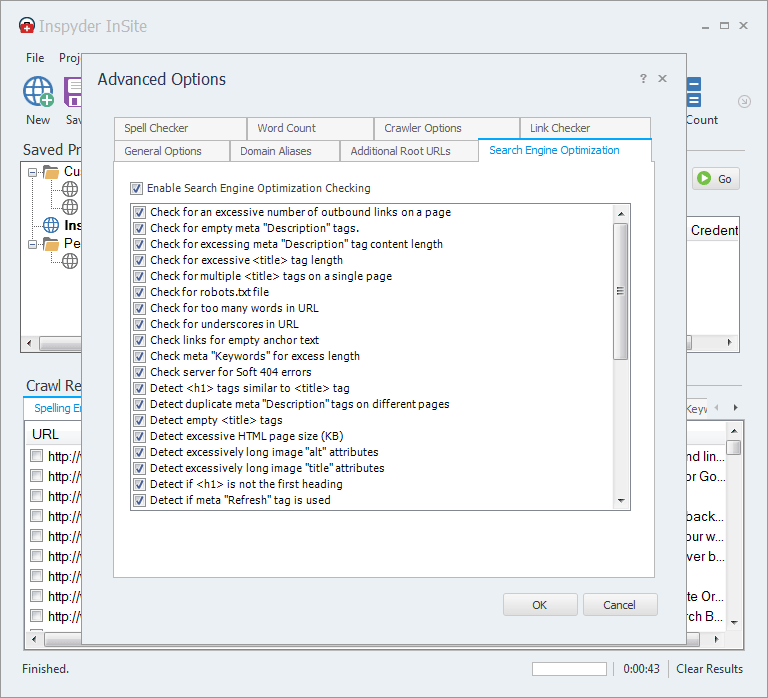Switch to Link Checker tab
Image resolution: width=768 pixels, height=698 pixels.
click(x=585, y=128)
